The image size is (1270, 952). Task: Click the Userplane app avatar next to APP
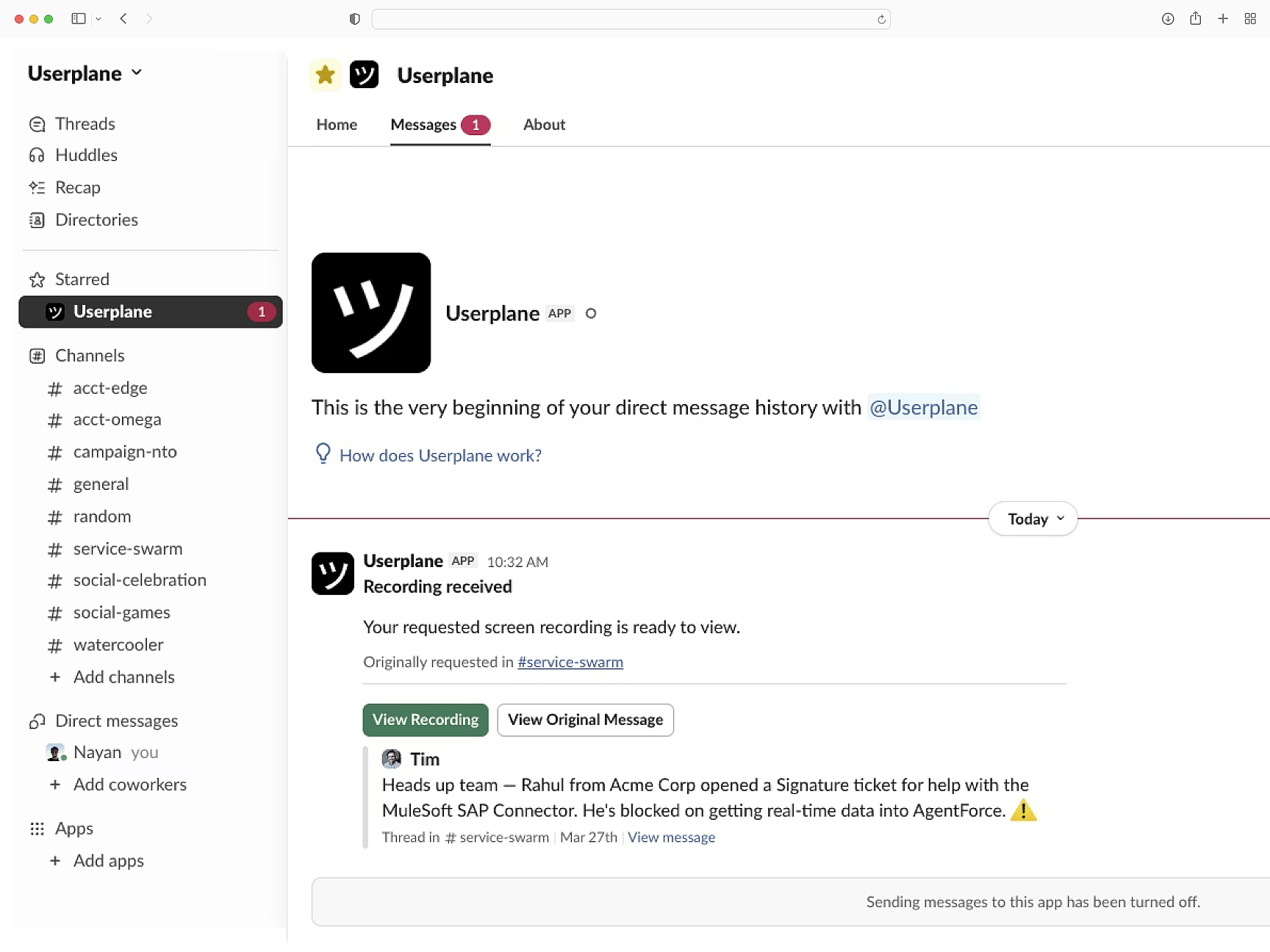371,313
